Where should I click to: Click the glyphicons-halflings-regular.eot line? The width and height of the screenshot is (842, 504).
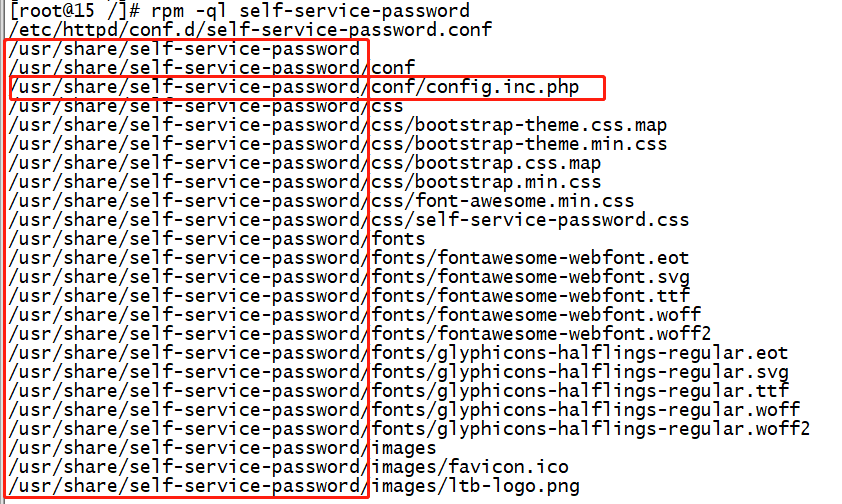pos(398,353)
